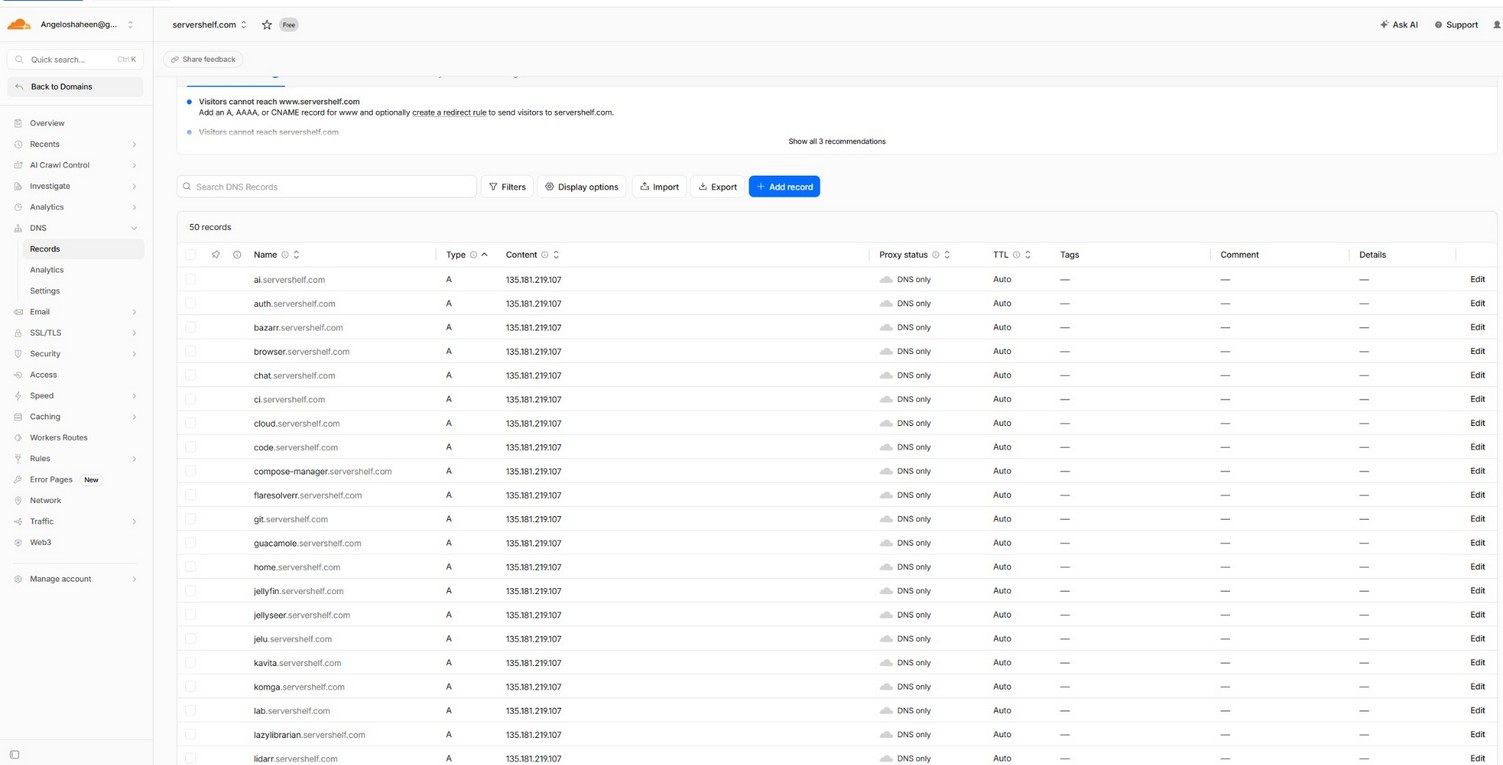Open the Quick search box
1503x765 pixels.
(x=75, y=60)
